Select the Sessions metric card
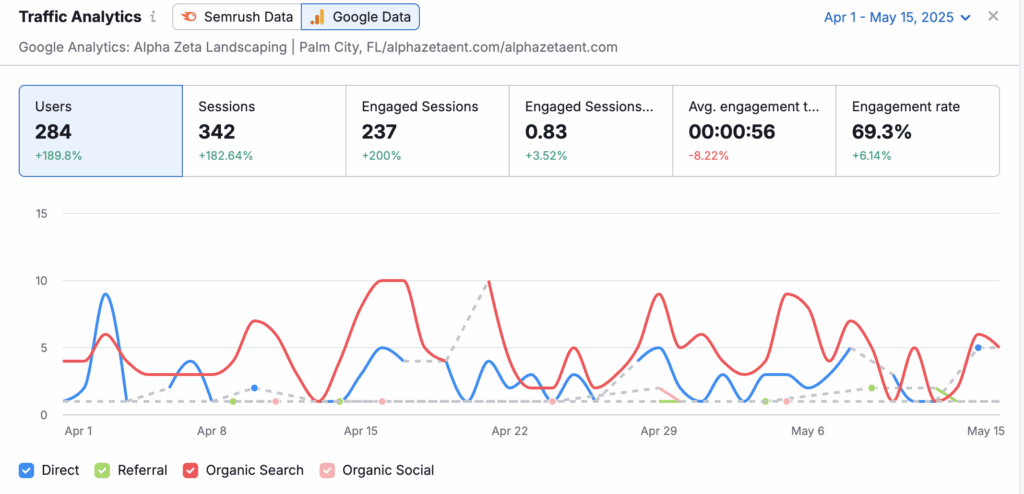Viewport: 1024px width, 494px height. (x=264, y=131)
